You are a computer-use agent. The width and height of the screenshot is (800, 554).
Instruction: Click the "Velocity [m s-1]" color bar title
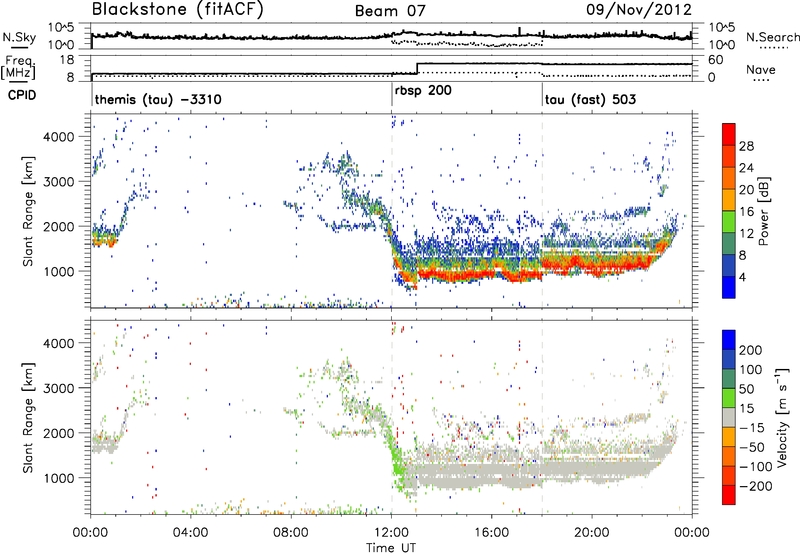pos(781,417)
